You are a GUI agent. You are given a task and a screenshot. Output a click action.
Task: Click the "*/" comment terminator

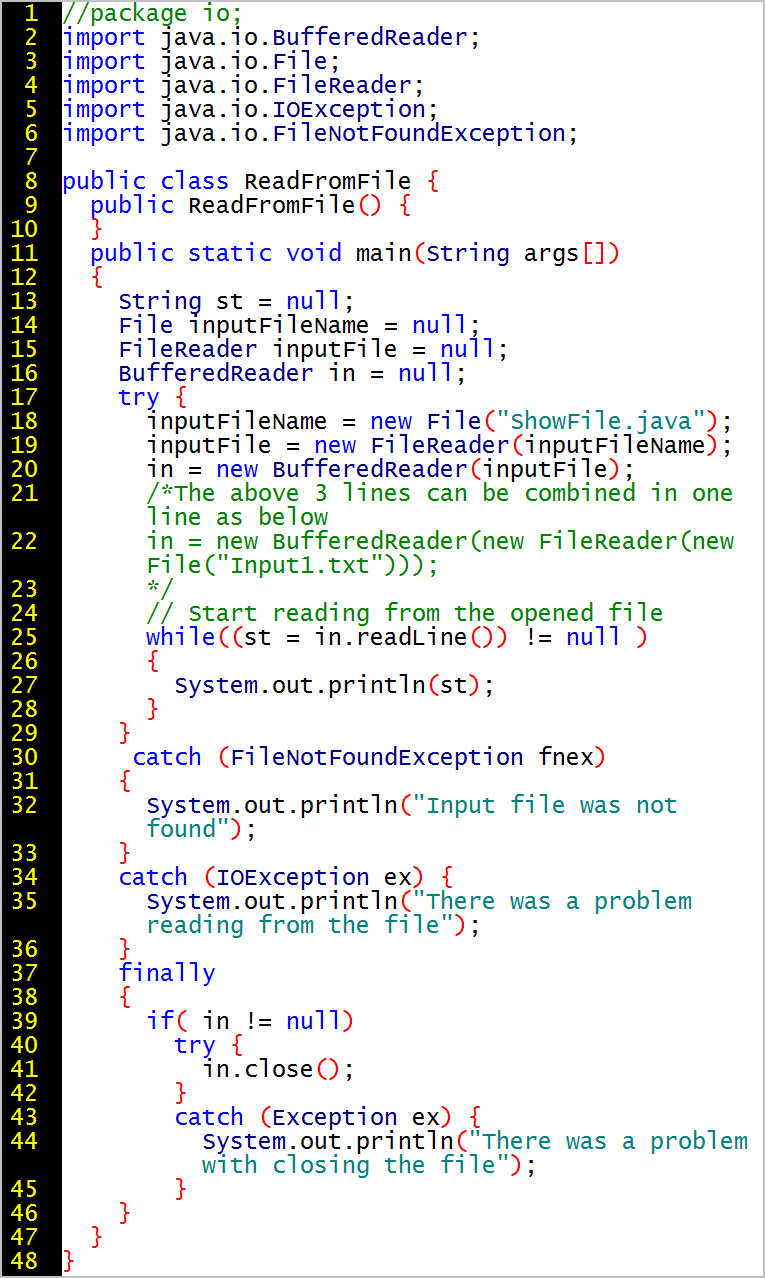[x=160, y=590]
